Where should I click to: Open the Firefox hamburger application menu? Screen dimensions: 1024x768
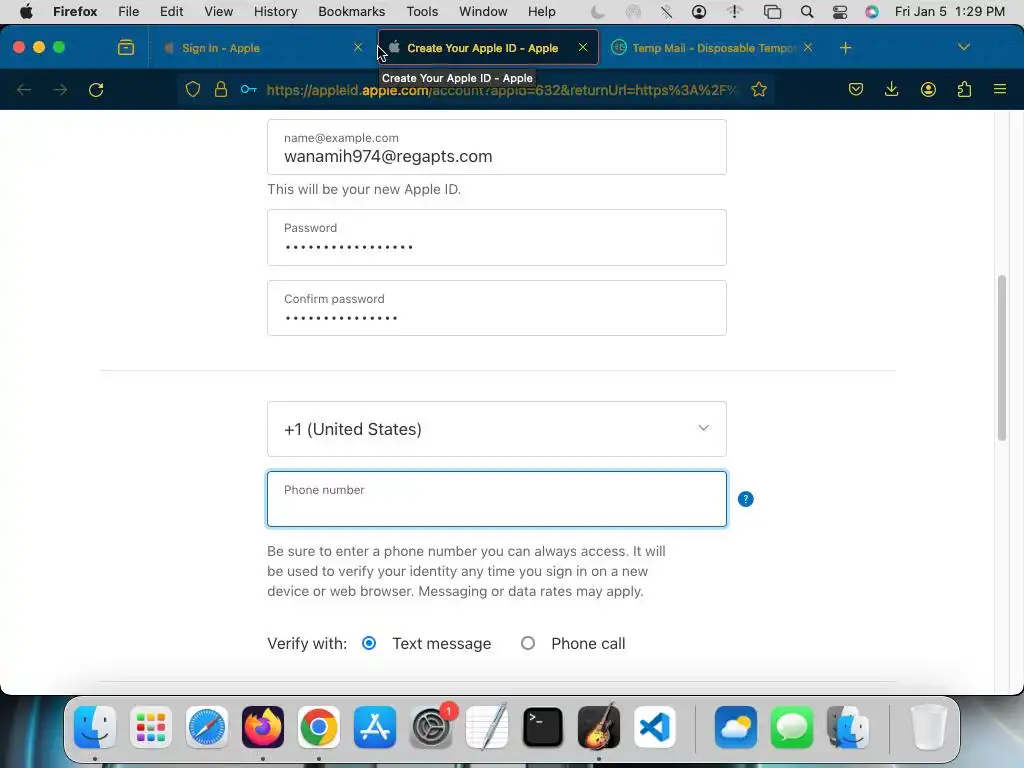[1000, 89]
